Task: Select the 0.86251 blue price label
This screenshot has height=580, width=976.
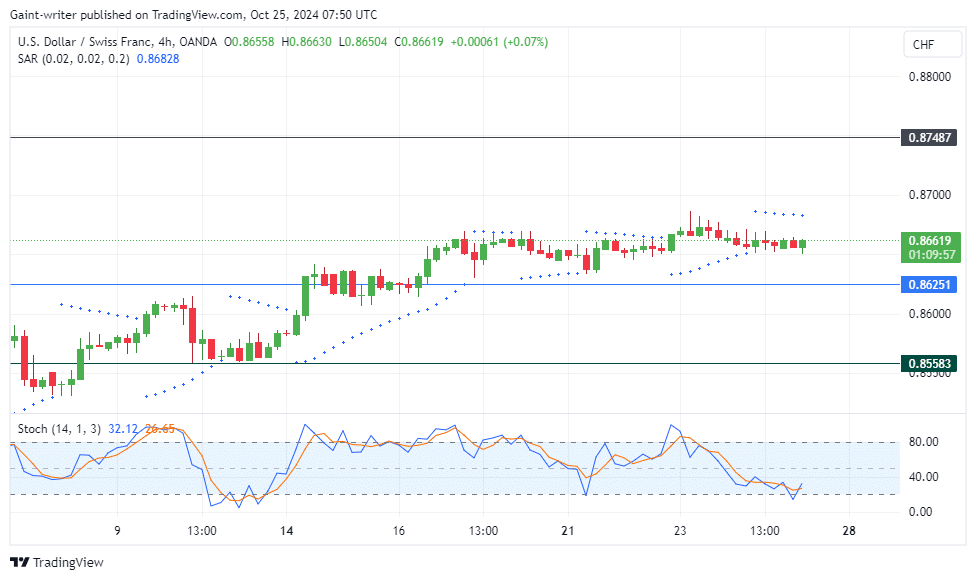Action: coord(929,284)
